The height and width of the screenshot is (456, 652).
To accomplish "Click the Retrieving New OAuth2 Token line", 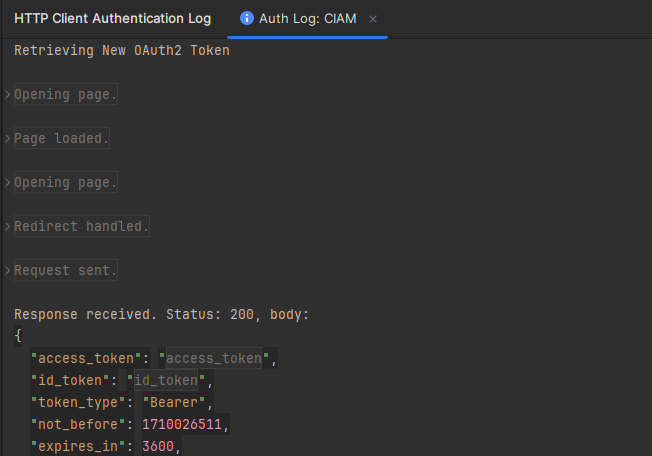I will [122, 51].
